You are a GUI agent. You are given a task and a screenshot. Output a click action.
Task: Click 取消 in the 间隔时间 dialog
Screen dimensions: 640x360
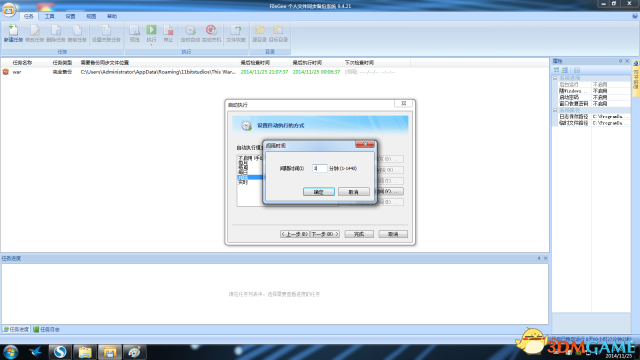tap(353, 192)
